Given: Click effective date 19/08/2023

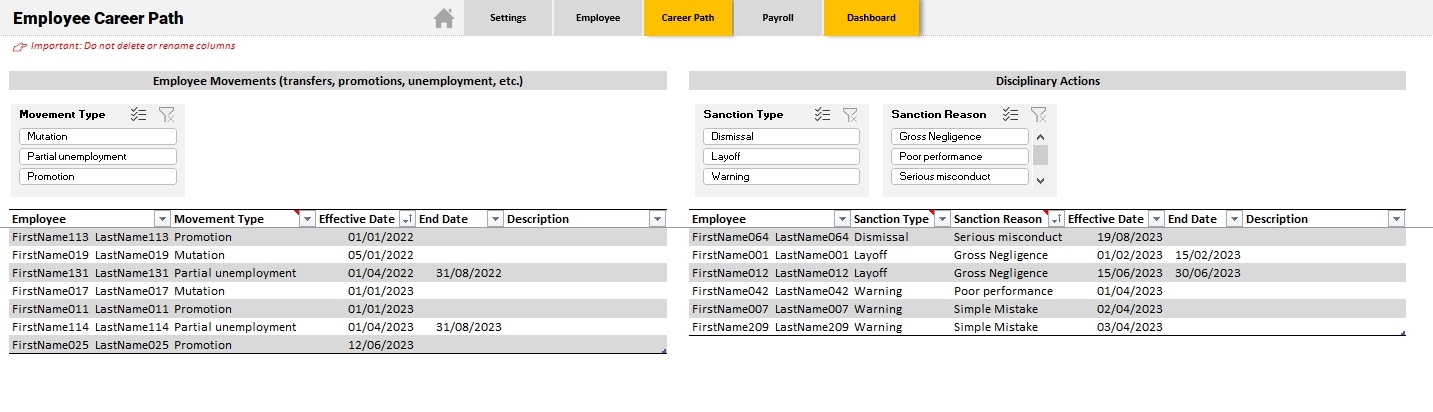Looking at the screenshot, I should point(1130,237).
